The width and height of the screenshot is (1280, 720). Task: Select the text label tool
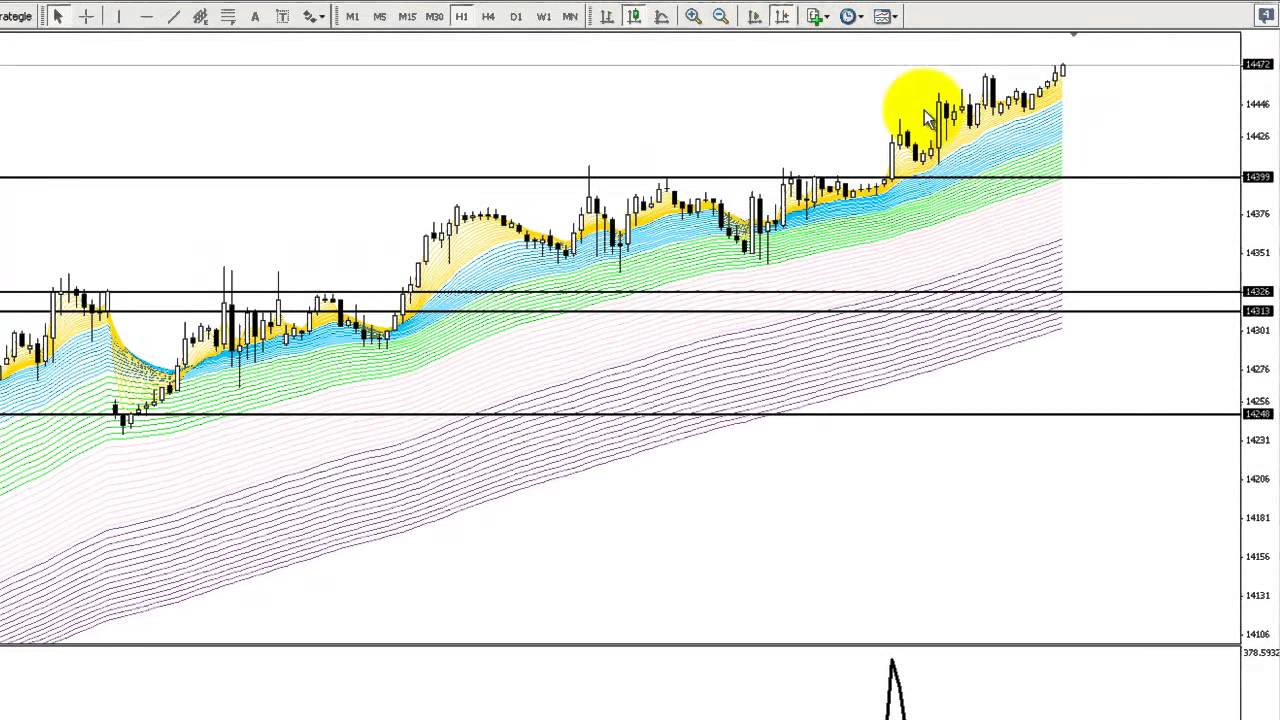point(283,16)
